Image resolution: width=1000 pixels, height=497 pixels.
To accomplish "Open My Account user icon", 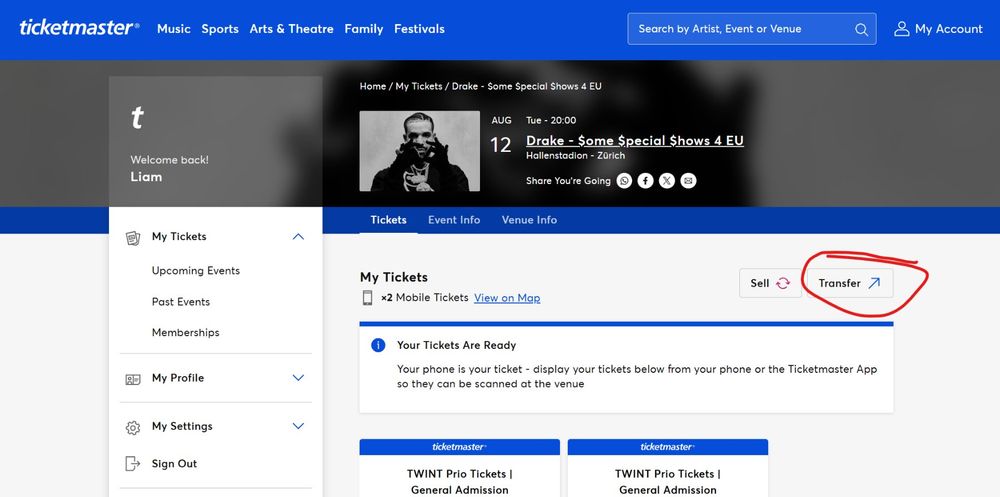I will click(x=901, y=29).
